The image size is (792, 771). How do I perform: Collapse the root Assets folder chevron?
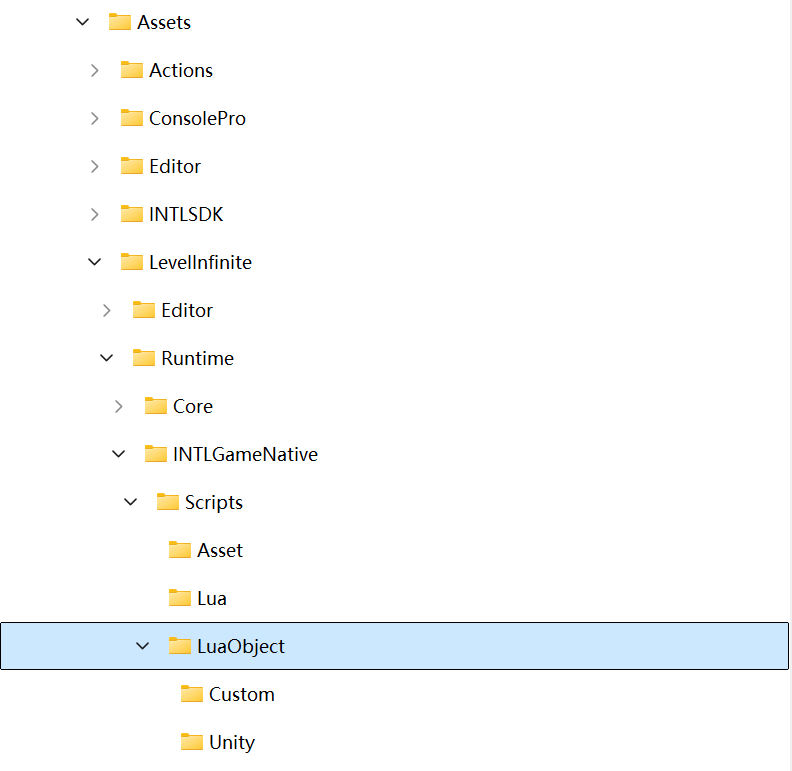83,22
